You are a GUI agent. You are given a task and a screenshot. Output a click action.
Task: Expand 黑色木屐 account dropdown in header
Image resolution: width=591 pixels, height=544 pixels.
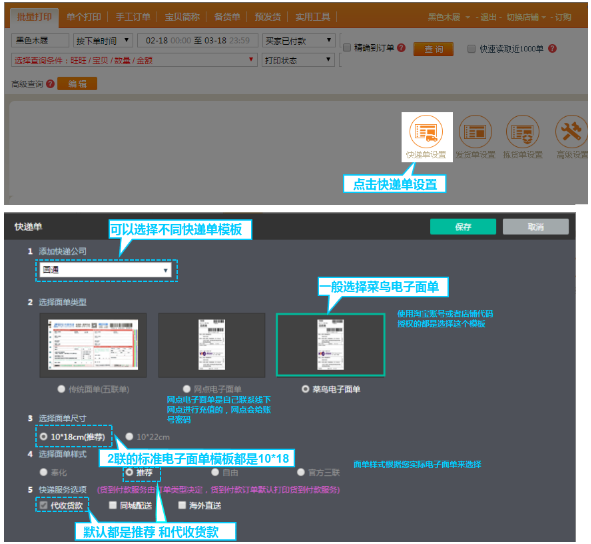449,17
